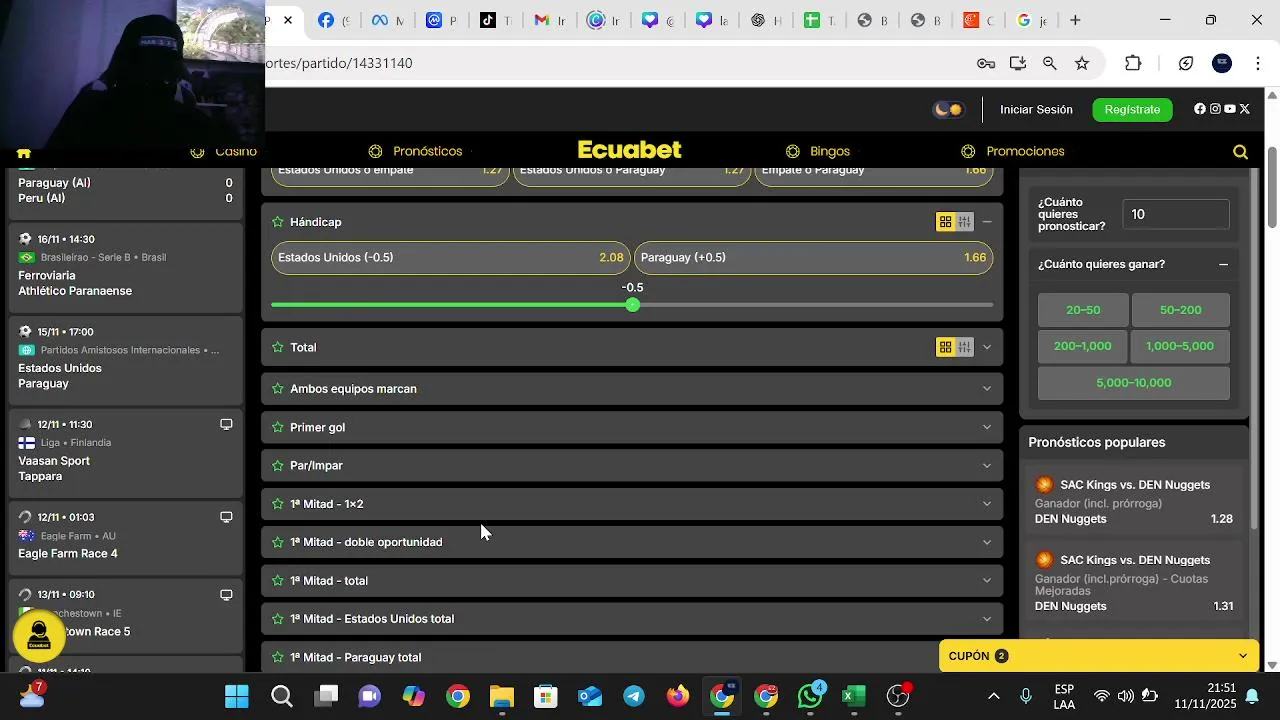Click the Ecuabet logo
This screenshot has height=720, width=1280.
click(x=630, y=150)
